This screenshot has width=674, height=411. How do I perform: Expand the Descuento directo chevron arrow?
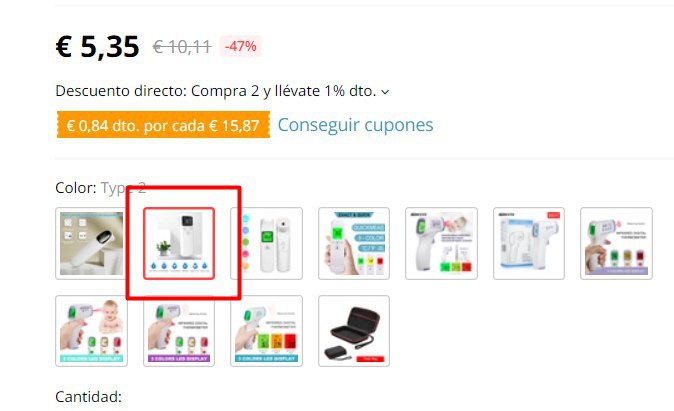[x=385, y=92]
